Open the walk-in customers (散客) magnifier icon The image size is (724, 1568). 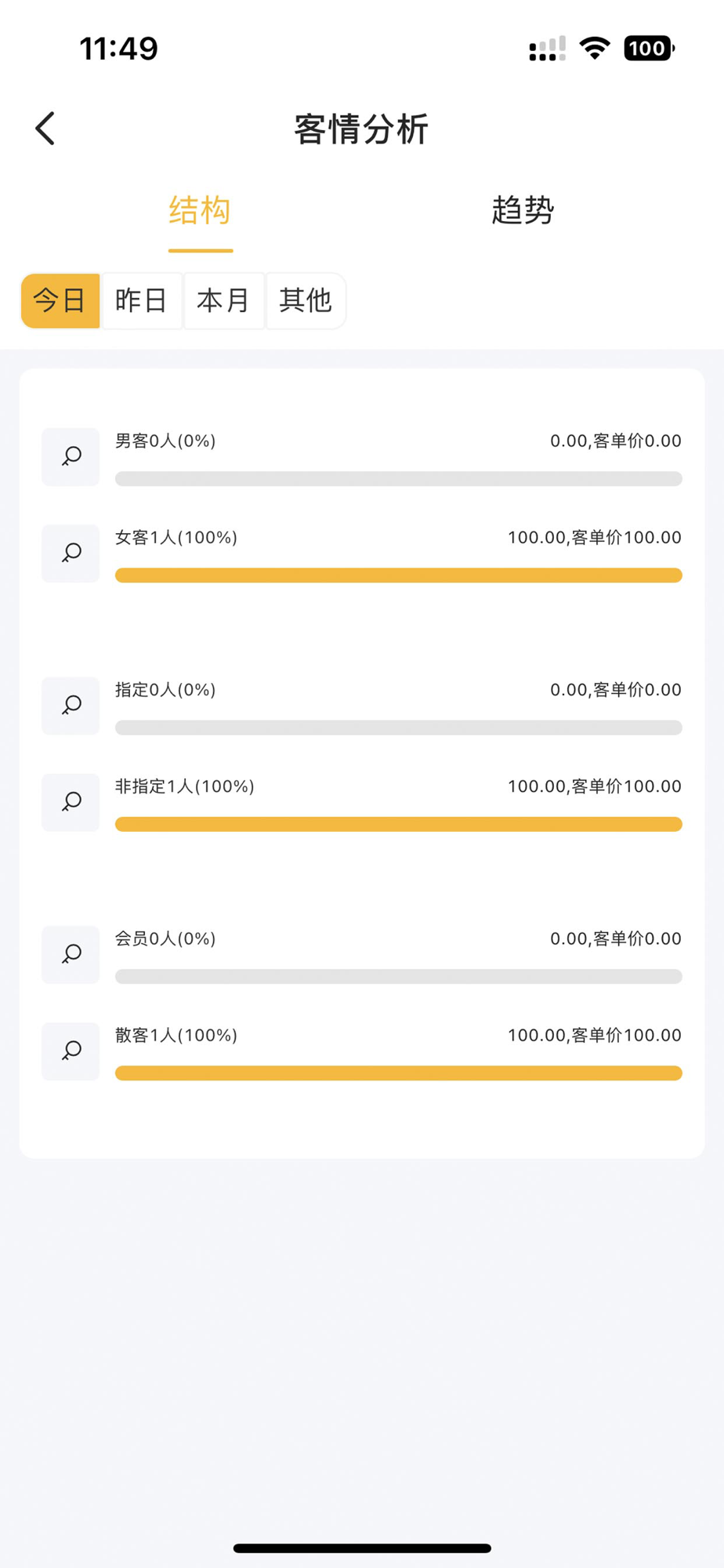(x=71, y=1051)
